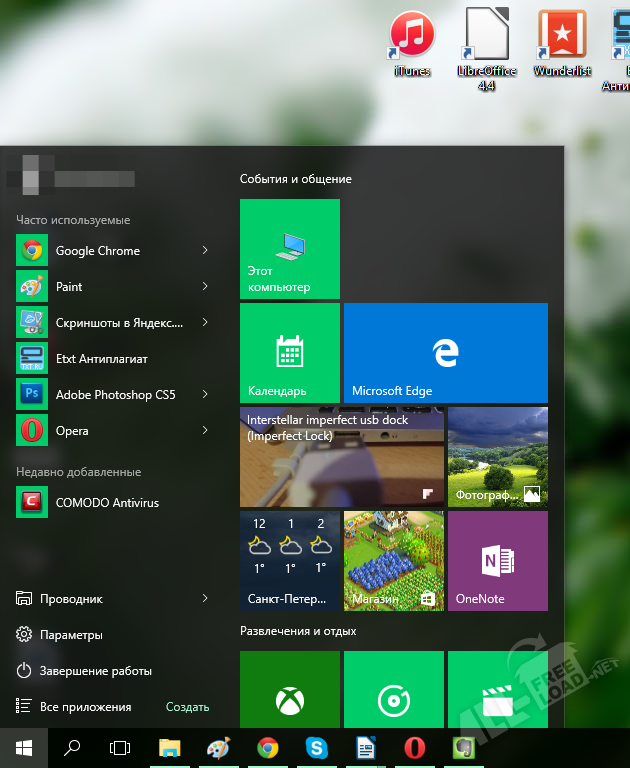630x768 pixels.
Task: Open the Санкт-Петербург weather tile
Action: click(289, 561)
